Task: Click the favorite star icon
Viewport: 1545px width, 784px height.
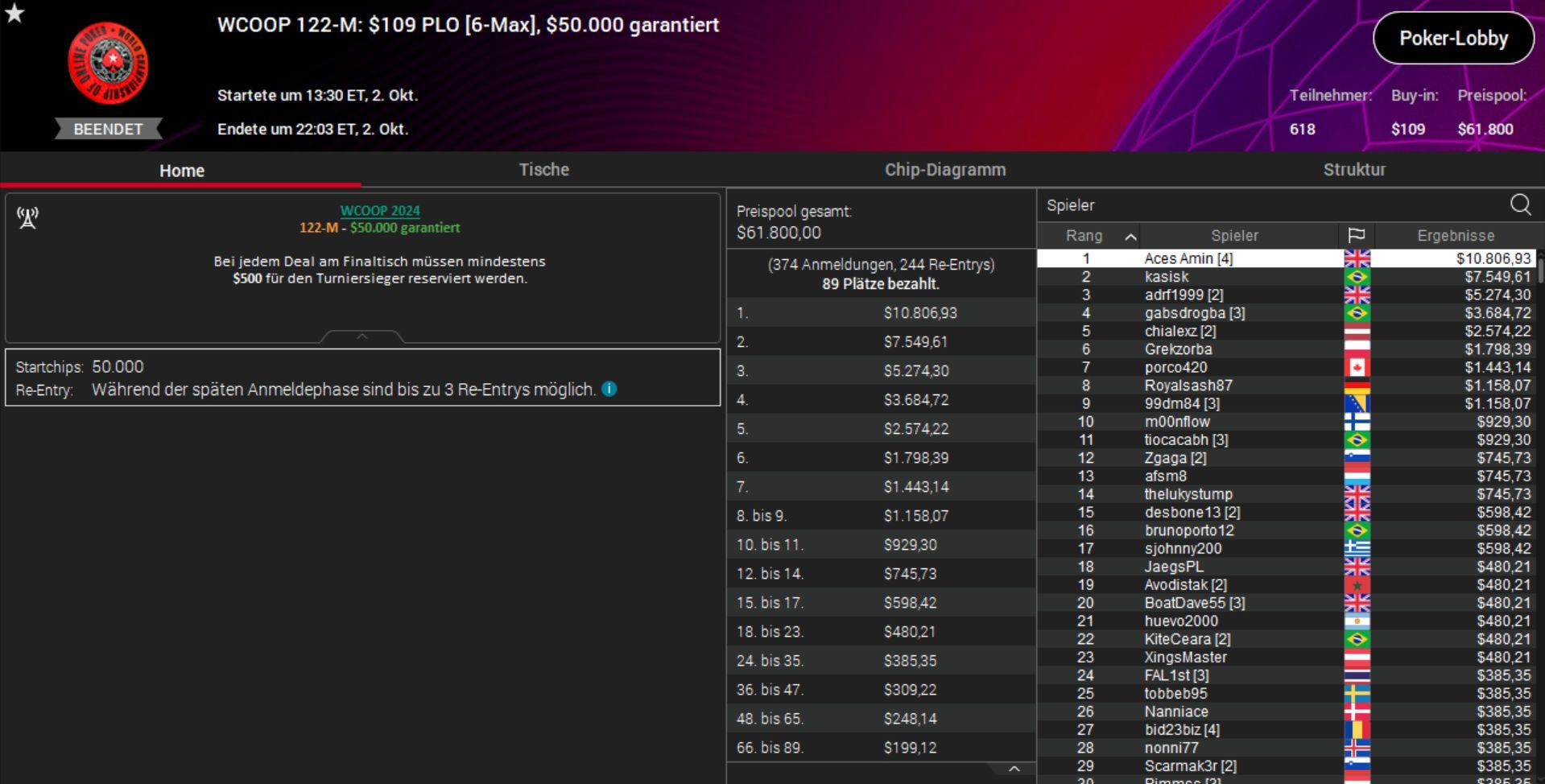Action: (14, 13)
